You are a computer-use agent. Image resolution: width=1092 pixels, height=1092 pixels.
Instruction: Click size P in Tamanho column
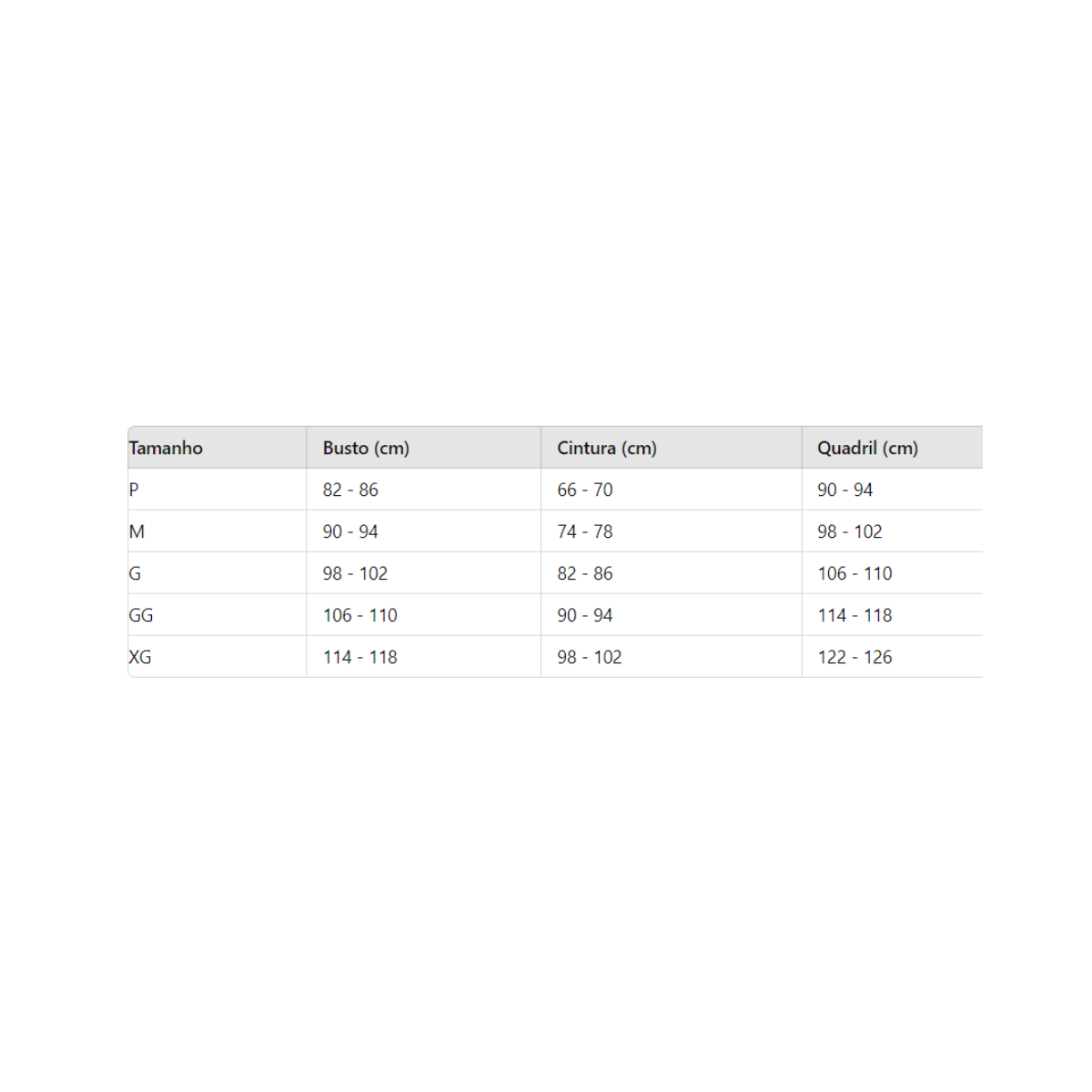[x=134, y=490]
